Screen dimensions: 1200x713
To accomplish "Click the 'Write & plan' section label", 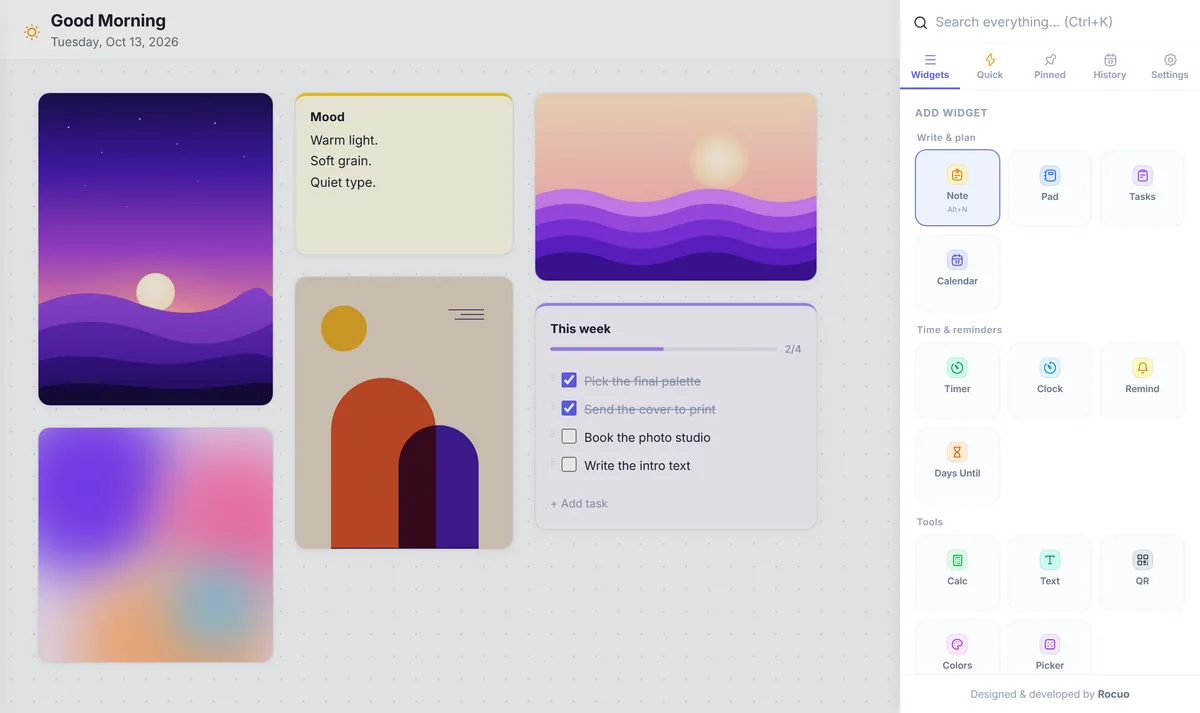I will [946, 138].
